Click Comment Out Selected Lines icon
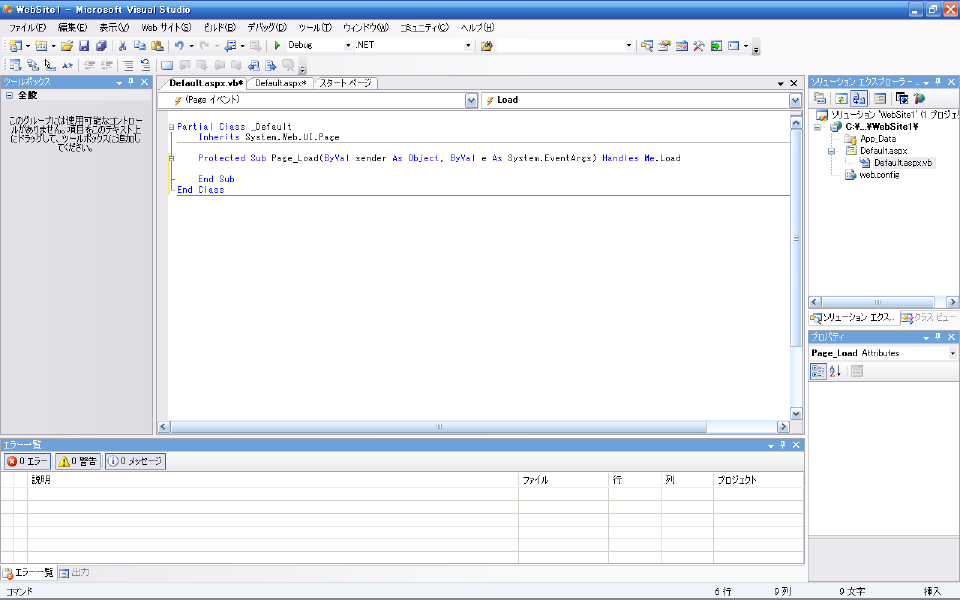 (x=128, y=65)
